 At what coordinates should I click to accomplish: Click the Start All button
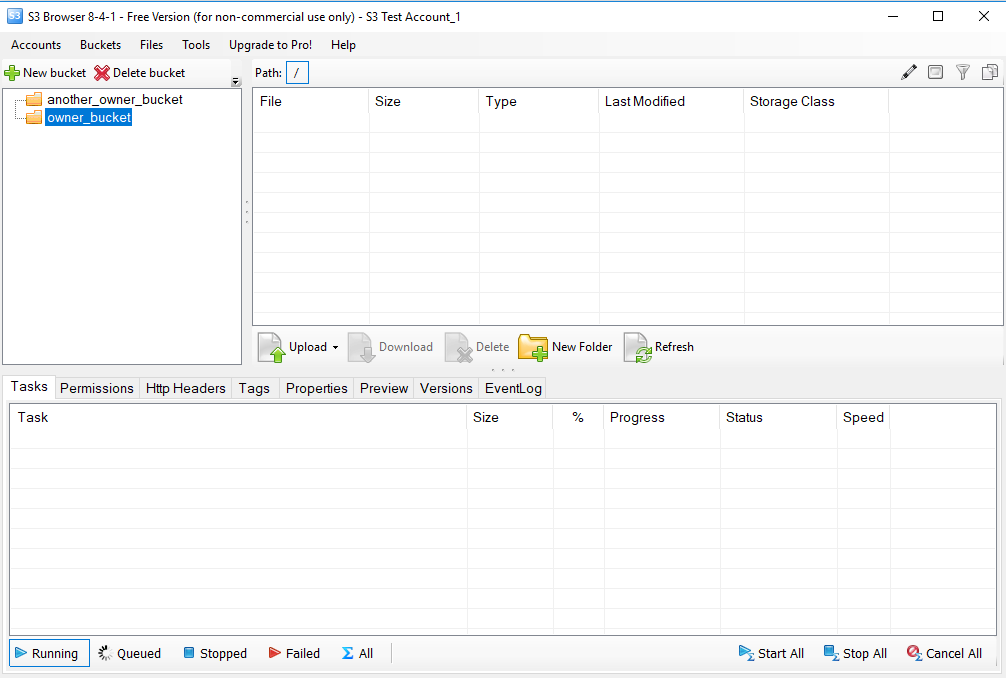[771, 653]
